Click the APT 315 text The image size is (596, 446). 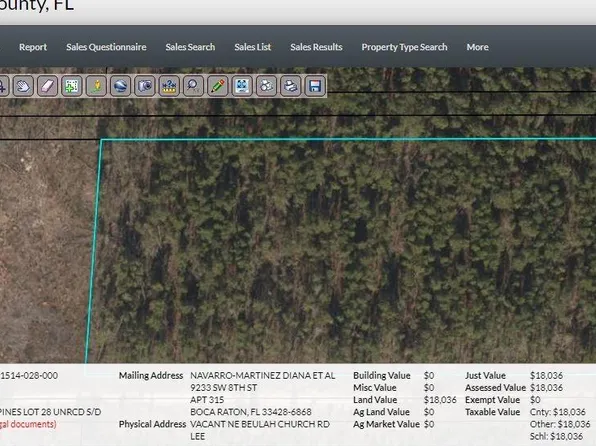(x=207, y=400)
